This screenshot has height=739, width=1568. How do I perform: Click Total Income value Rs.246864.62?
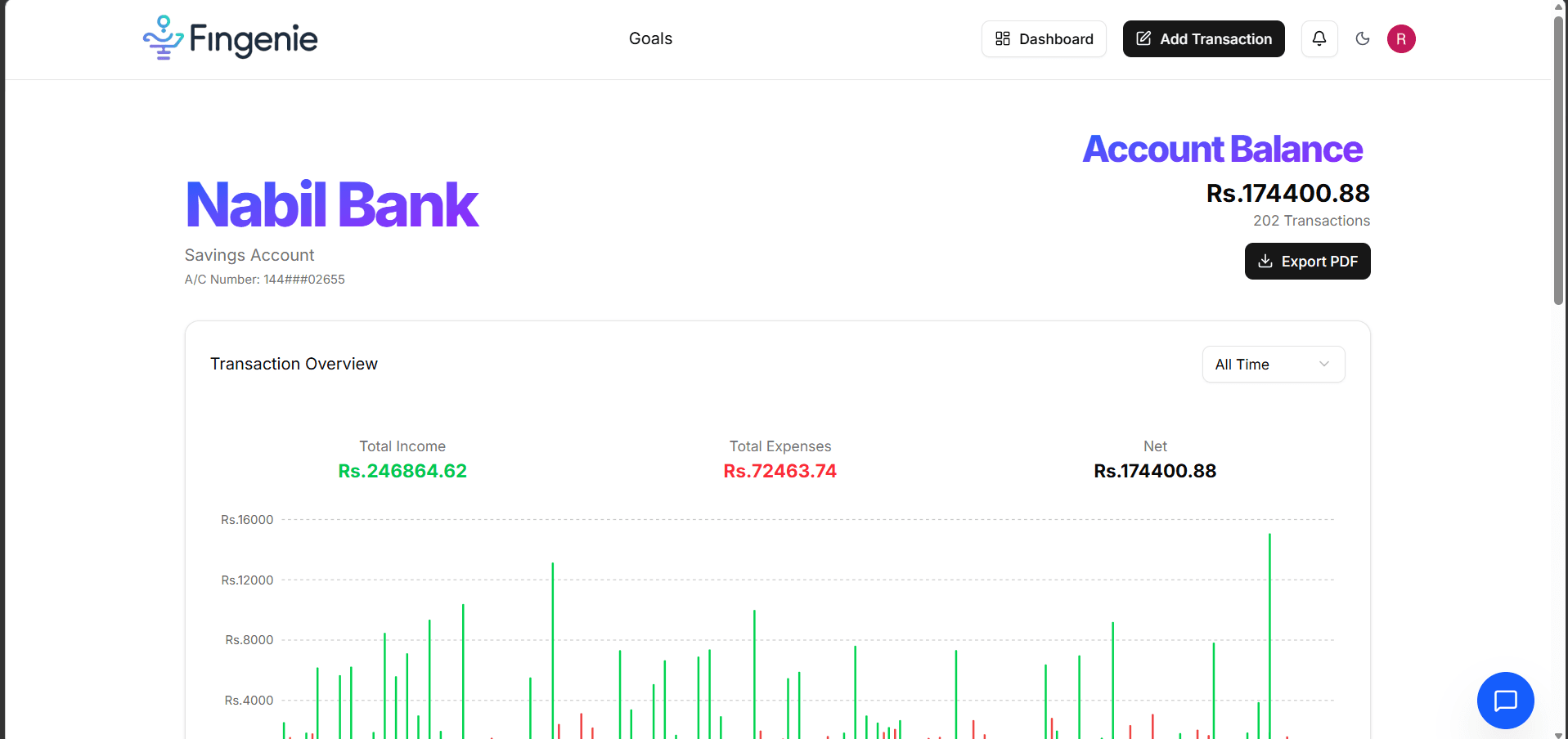(402, 471)
